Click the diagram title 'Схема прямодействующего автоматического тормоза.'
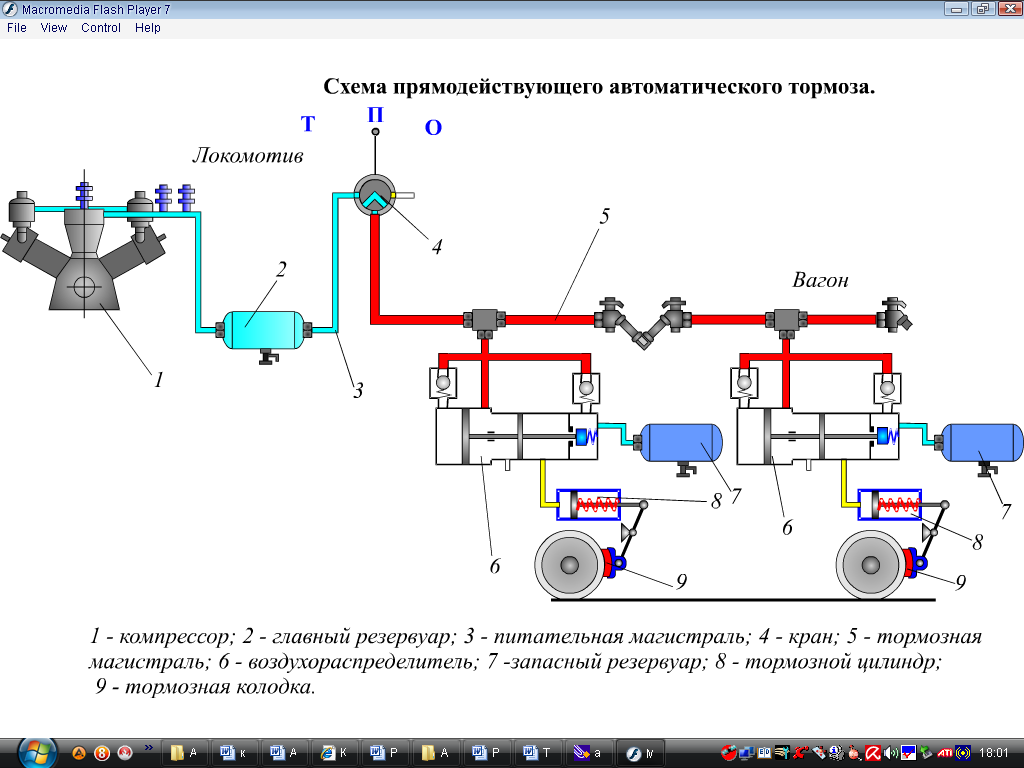This screenshot has height=768, width=1024. coord(599,86)
